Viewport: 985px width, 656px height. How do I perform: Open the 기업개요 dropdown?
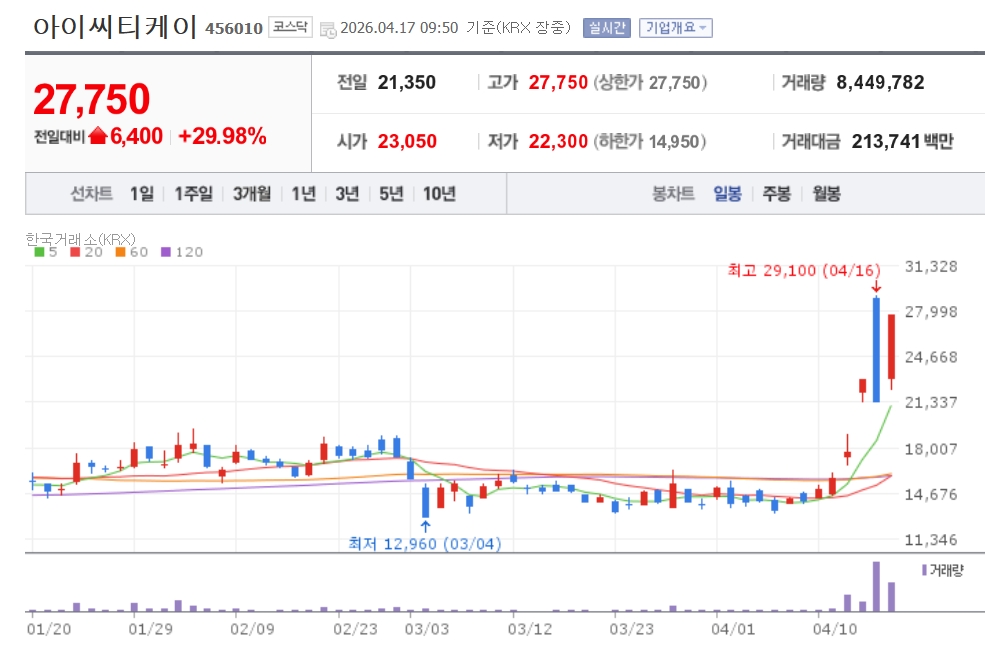pyautogui.click(x=676, y=28)
